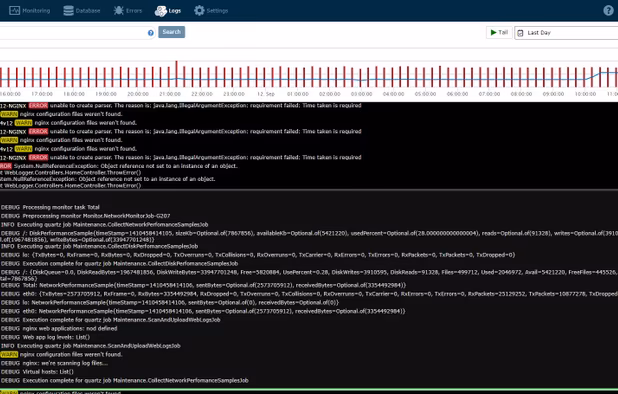This screenshot has height=394, width=618.
Task: Select 'DEBUG /: {DiskQueue=0.0' log line
Action: 309,275
